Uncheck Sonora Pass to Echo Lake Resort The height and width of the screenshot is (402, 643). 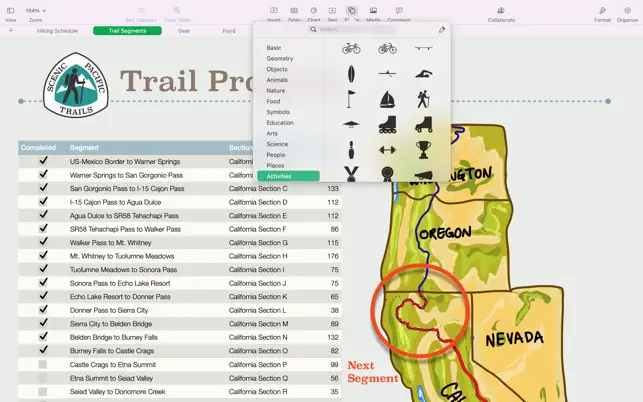tap(43, 282)
